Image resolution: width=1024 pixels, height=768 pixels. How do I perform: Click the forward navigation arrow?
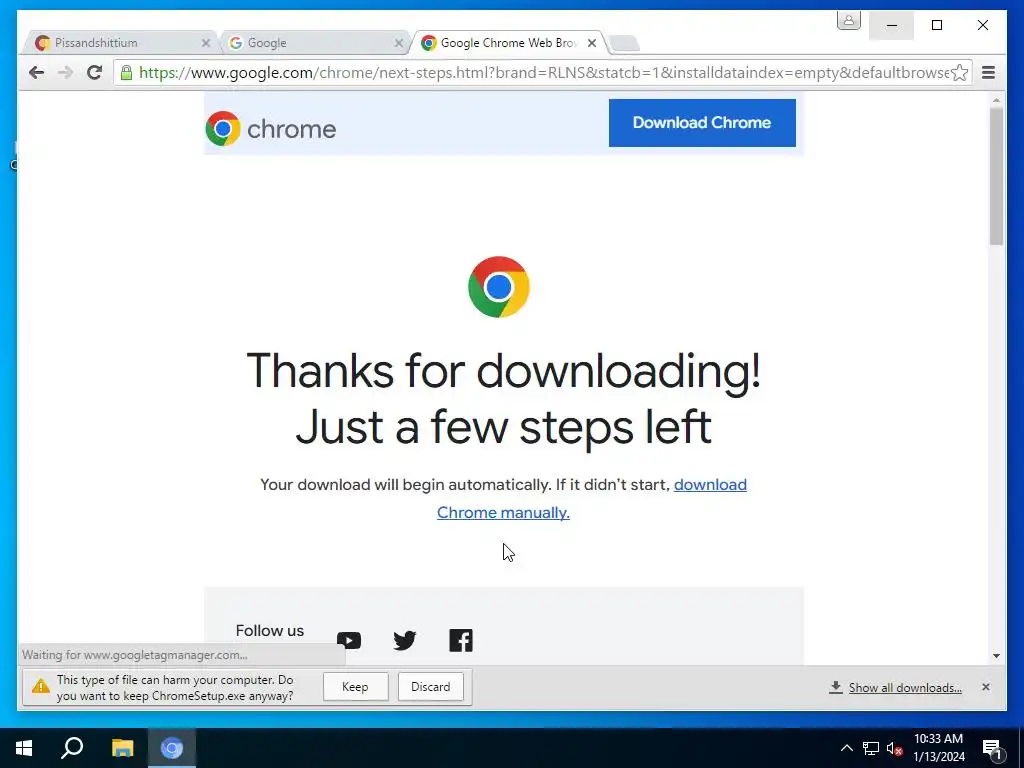65,72
